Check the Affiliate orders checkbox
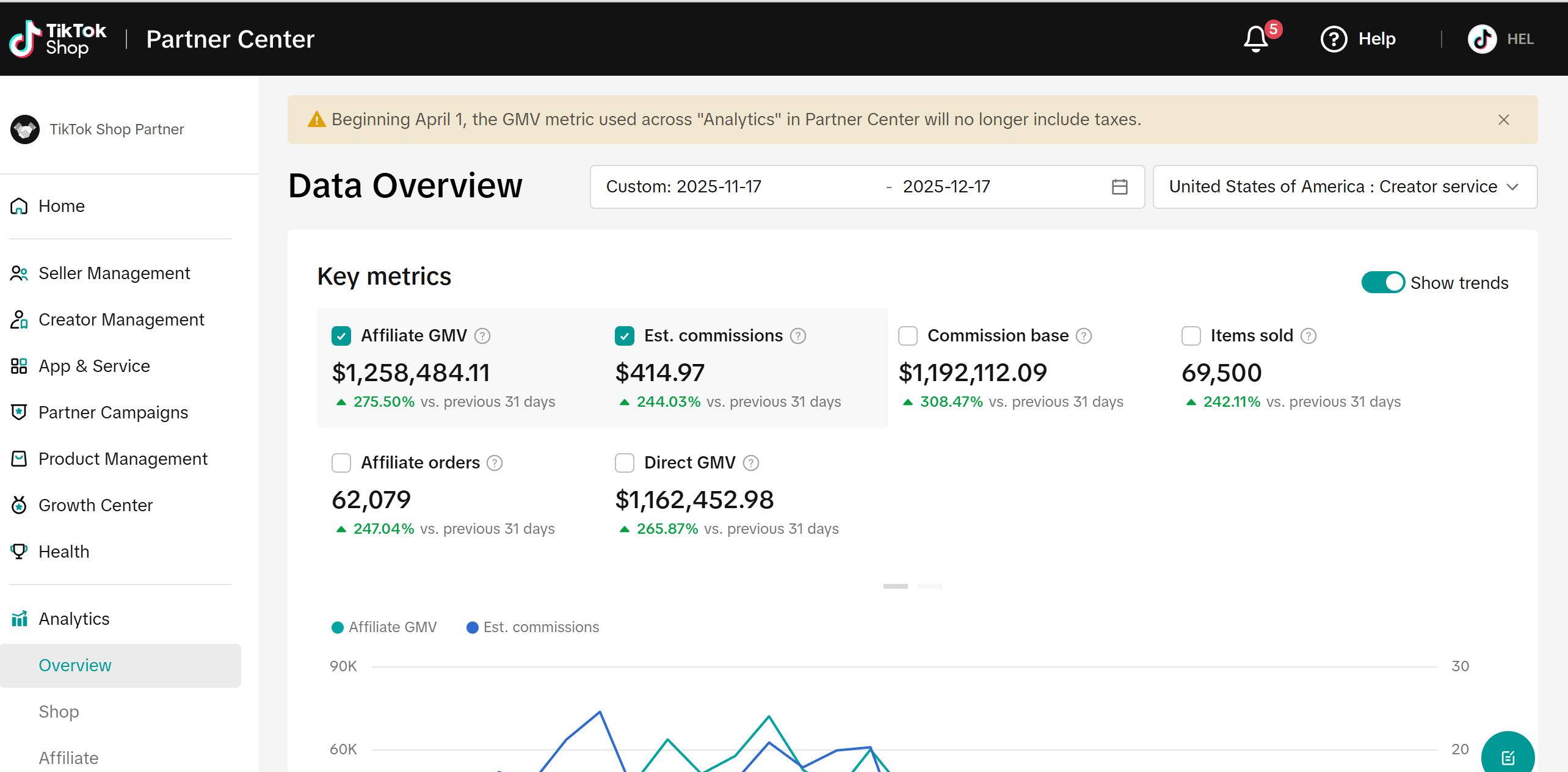 pos(341,463)
